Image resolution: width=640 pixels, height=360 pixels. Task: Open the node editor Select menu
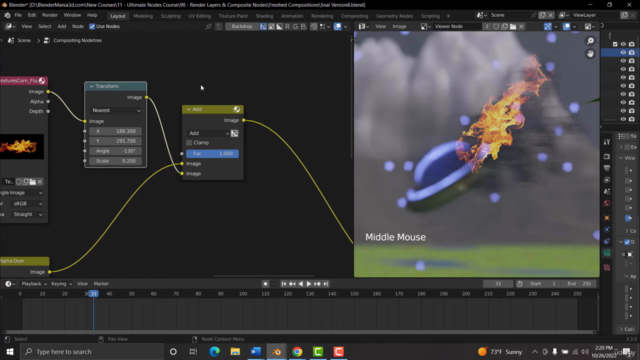point(44,27)
